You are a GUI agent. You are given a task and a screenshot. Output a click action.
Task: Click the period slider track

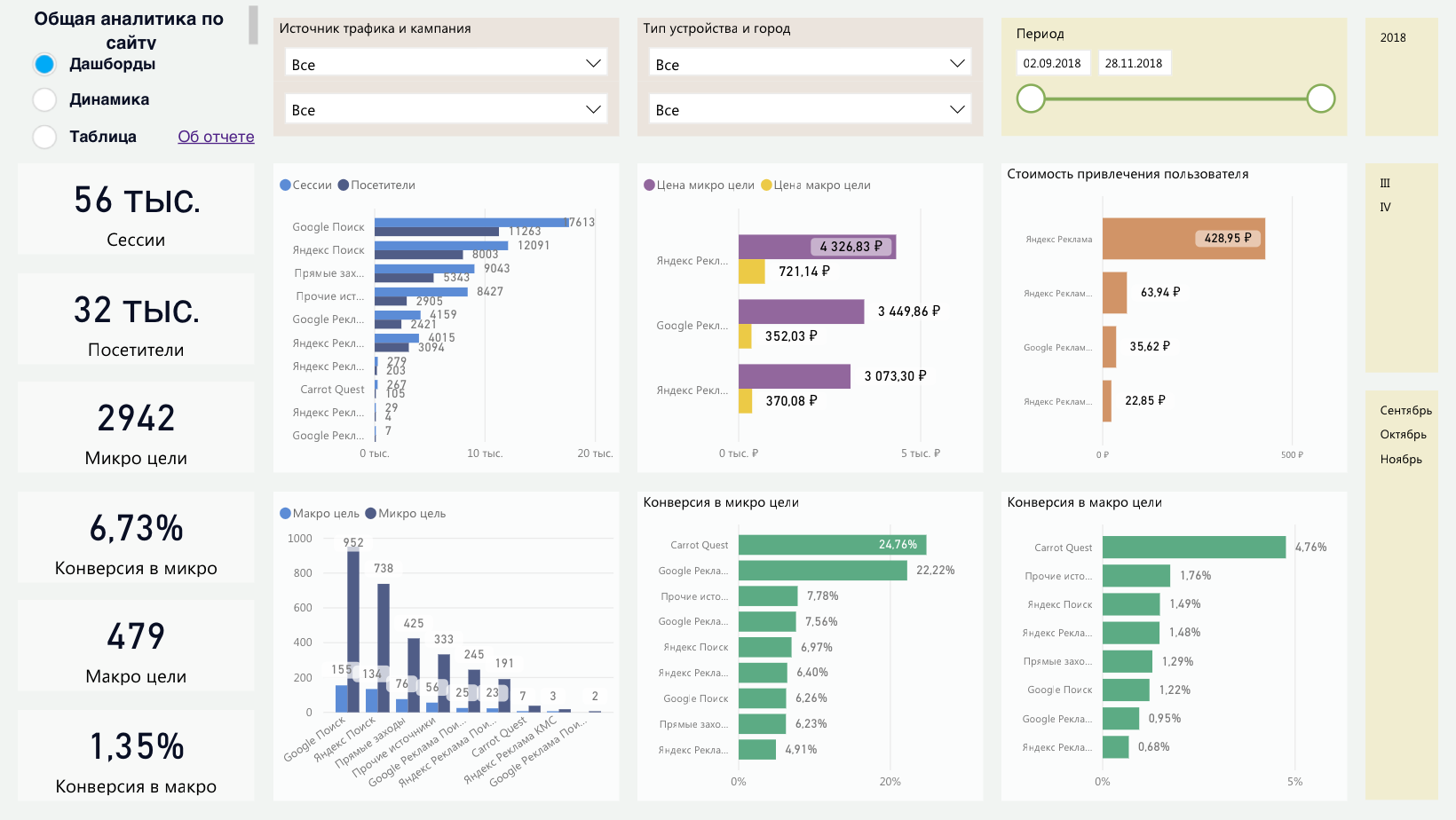1175,99
